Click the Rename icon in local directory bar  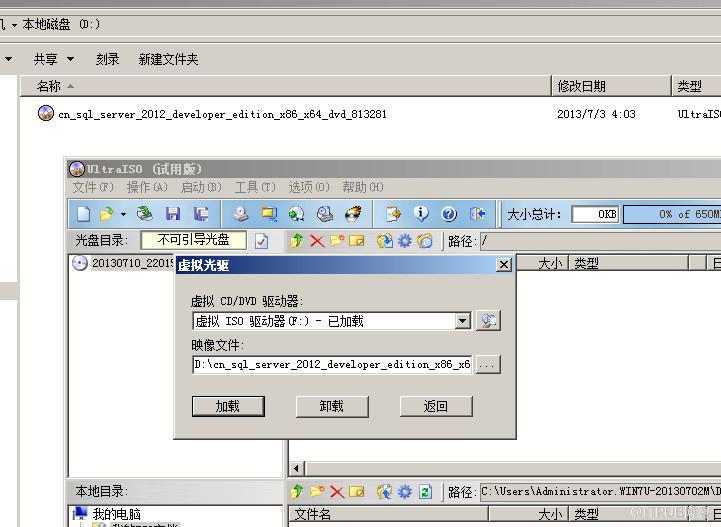pyautogui.click(x=357, y=492)
